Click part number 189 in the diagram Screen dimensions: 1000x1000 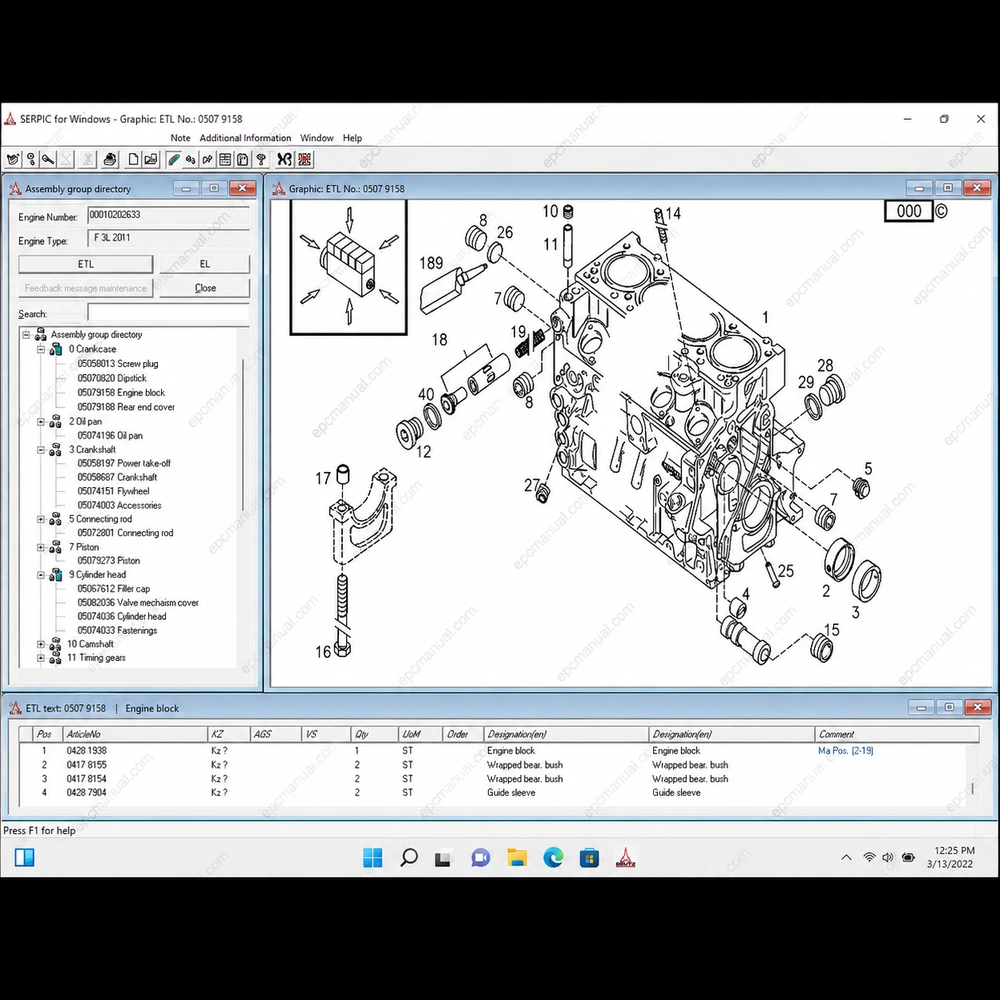click(x=431, y=263)
